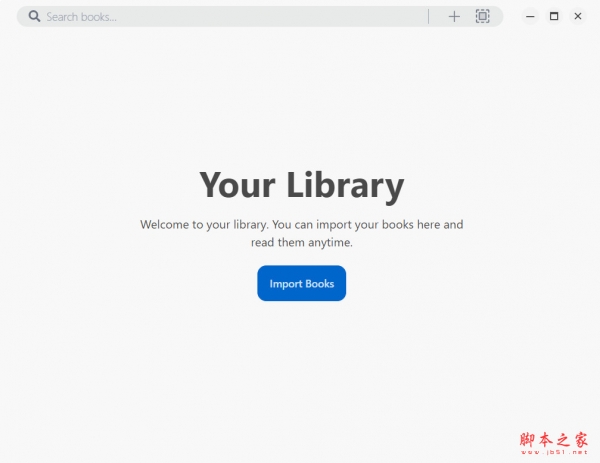Screen dimensions: 600x463
Task: Click the empty right end of the search bar
Action: [x=497, y=16]
